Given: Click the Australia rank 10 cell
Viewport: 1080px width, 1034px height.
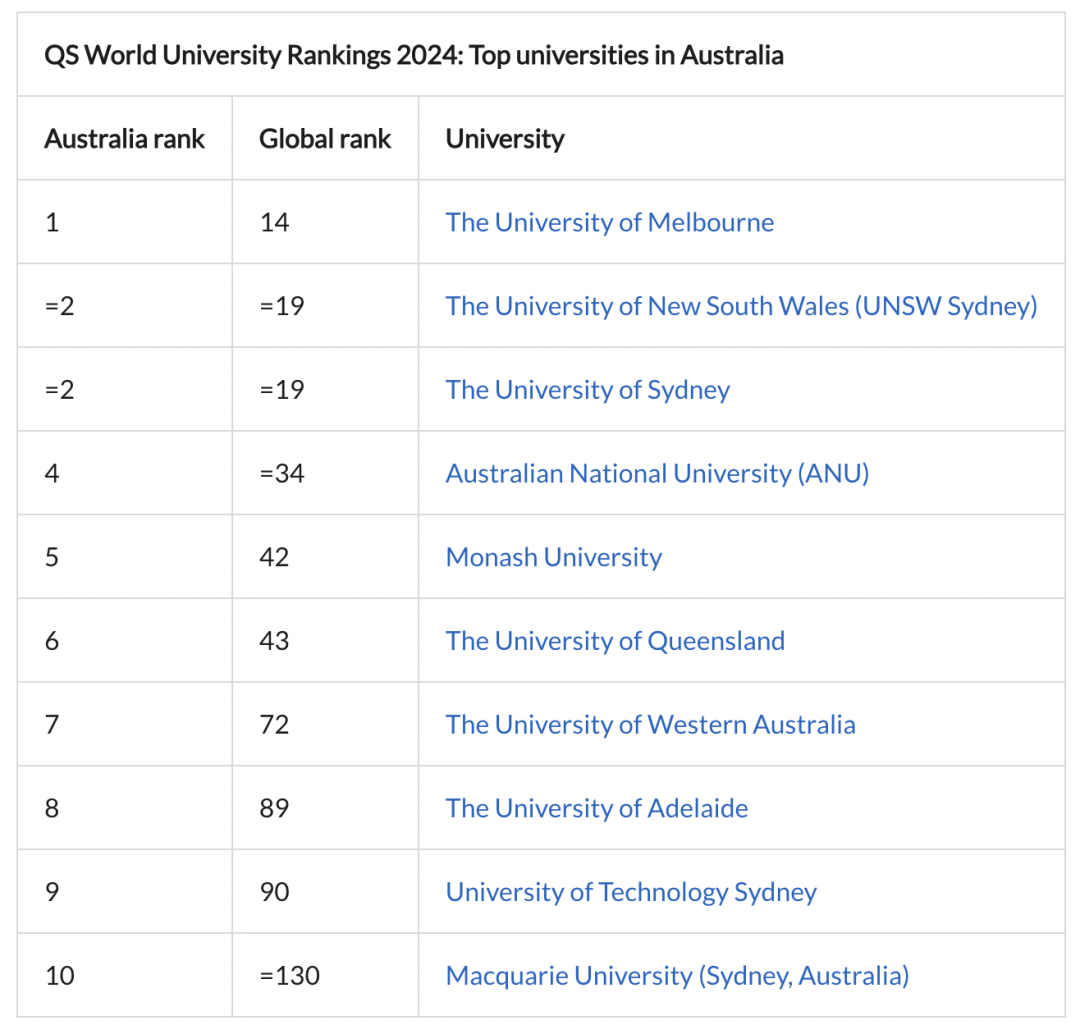Looking at the screenshot, I should (x=60, y=975).
